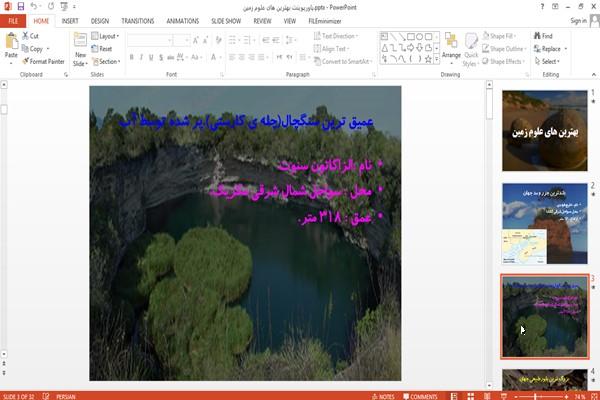Open the Shape Outline dropdown
Viewport: 600px width, 400px height.
coord(504,49)
